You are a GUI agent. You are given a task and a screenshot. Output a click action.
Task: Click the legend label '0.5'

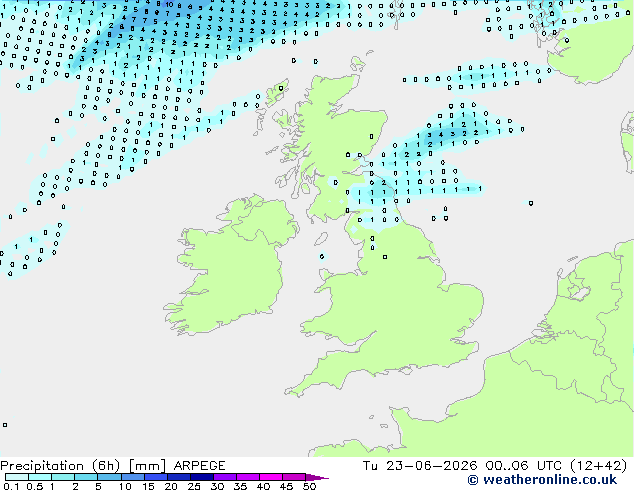(x=35, y=486)
